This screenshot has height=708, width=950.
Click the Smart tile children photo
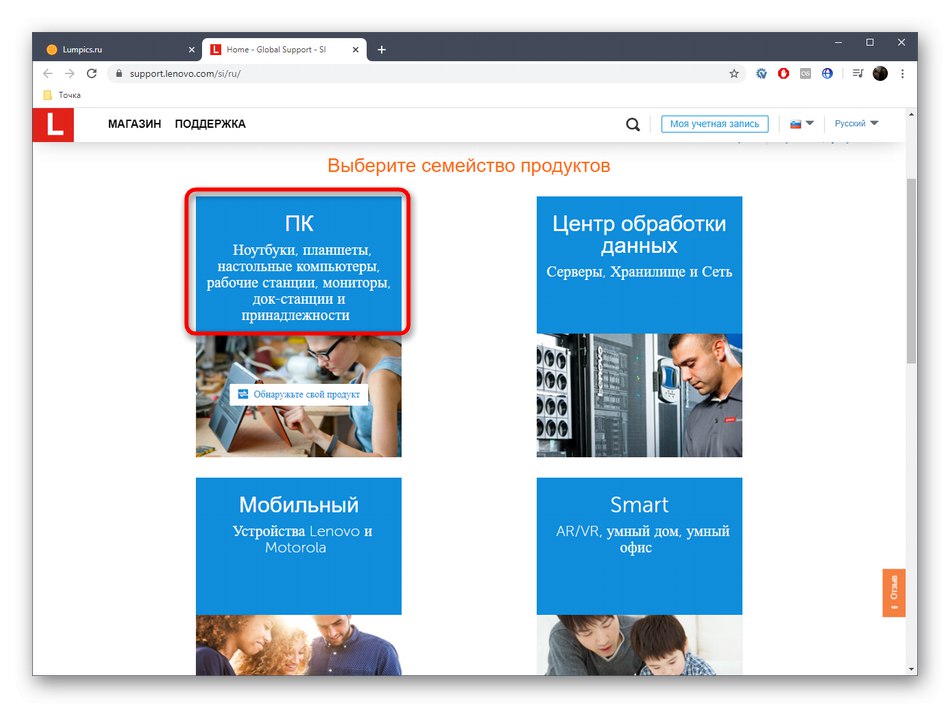click(x=639, y=645)
